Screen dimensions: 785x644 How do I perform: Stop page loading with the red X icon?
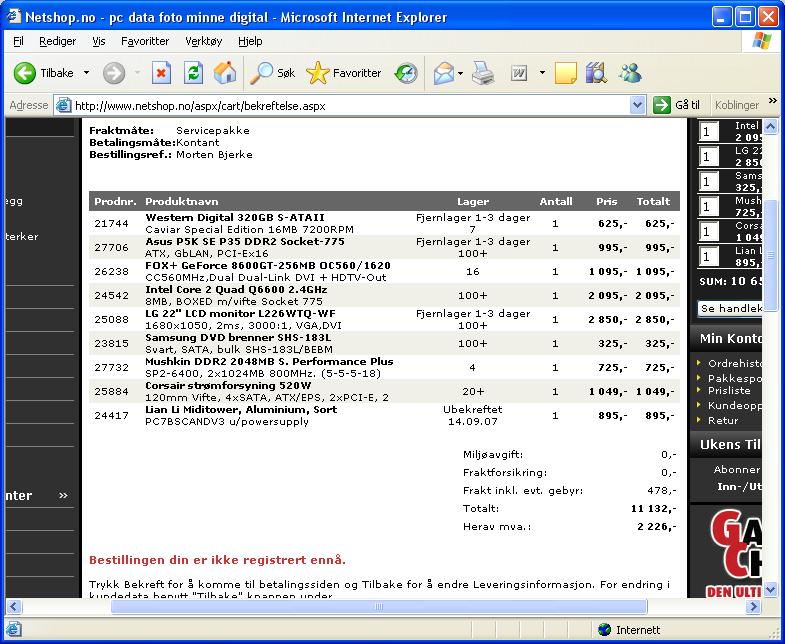pyautogui.click(x=161, y=73)
